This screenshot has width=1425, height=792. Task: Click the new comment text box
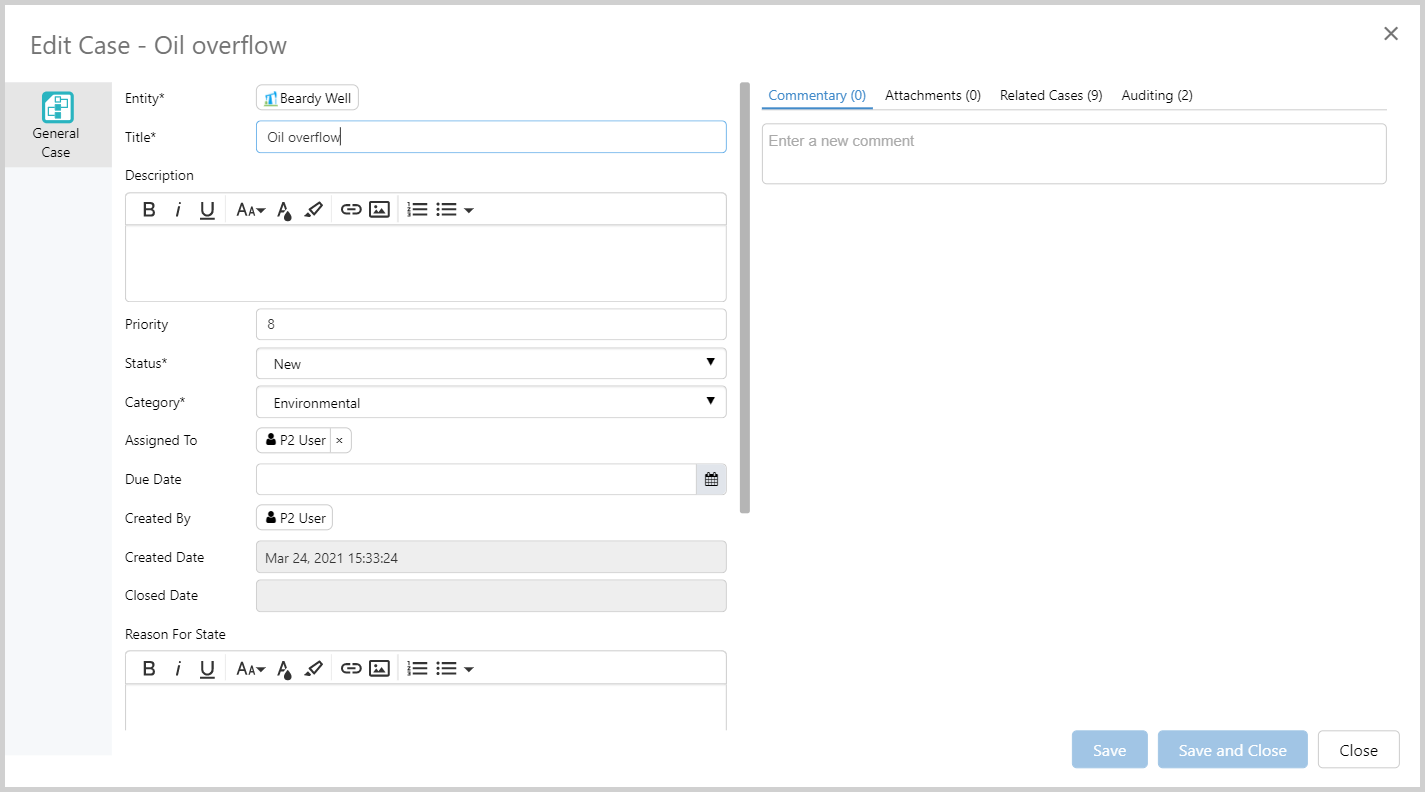click(1073, 153)
